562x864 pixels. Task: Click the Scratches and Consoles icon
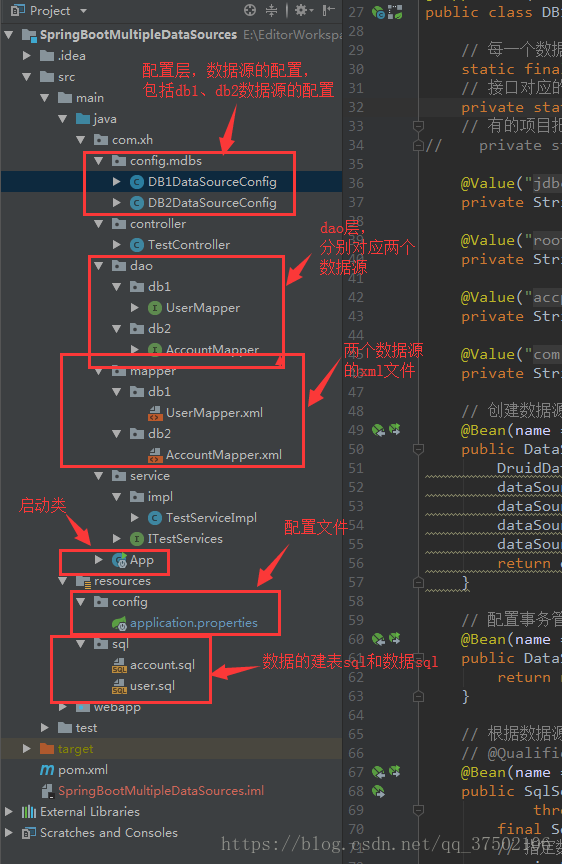(x=29, y=833)
